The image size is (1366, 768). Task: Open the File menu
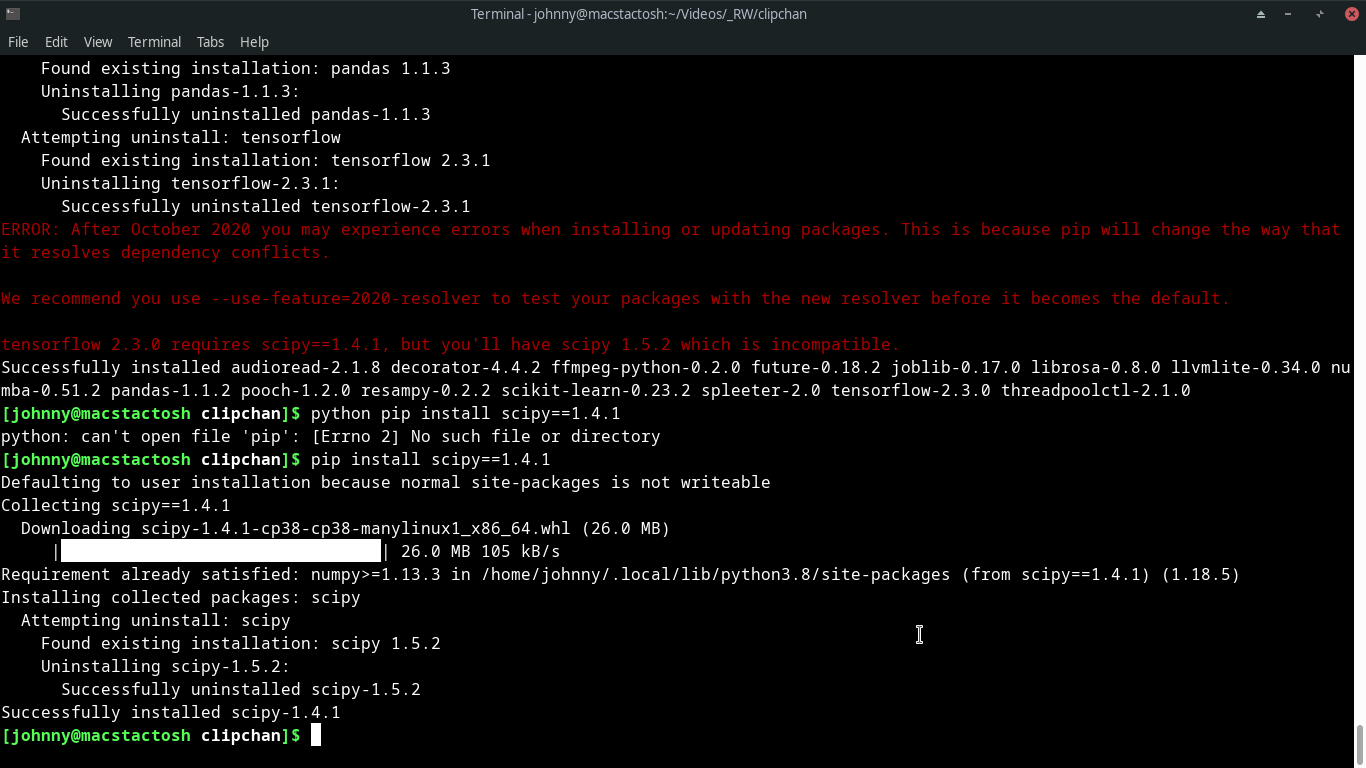click(18, 42)
